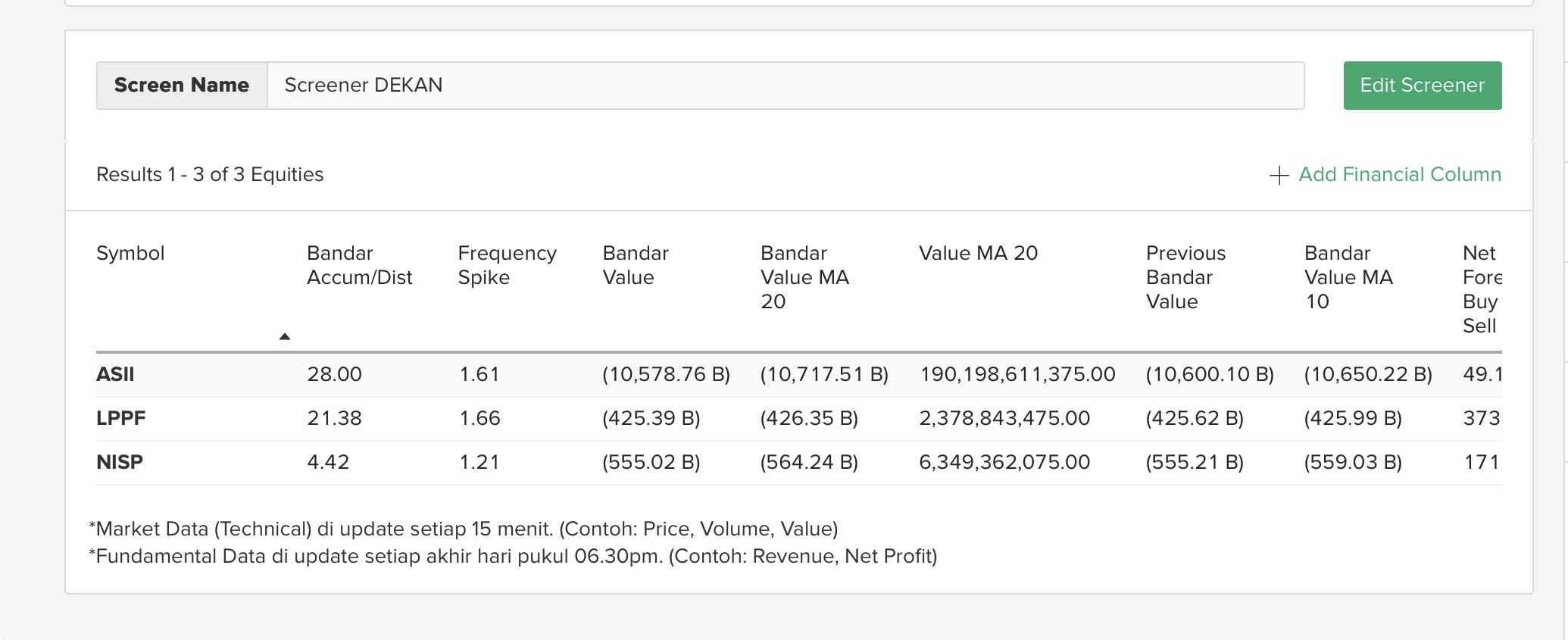
Task: Sort by Bandar Value column header
Action: pyautogui.click(x=635, y=266)
